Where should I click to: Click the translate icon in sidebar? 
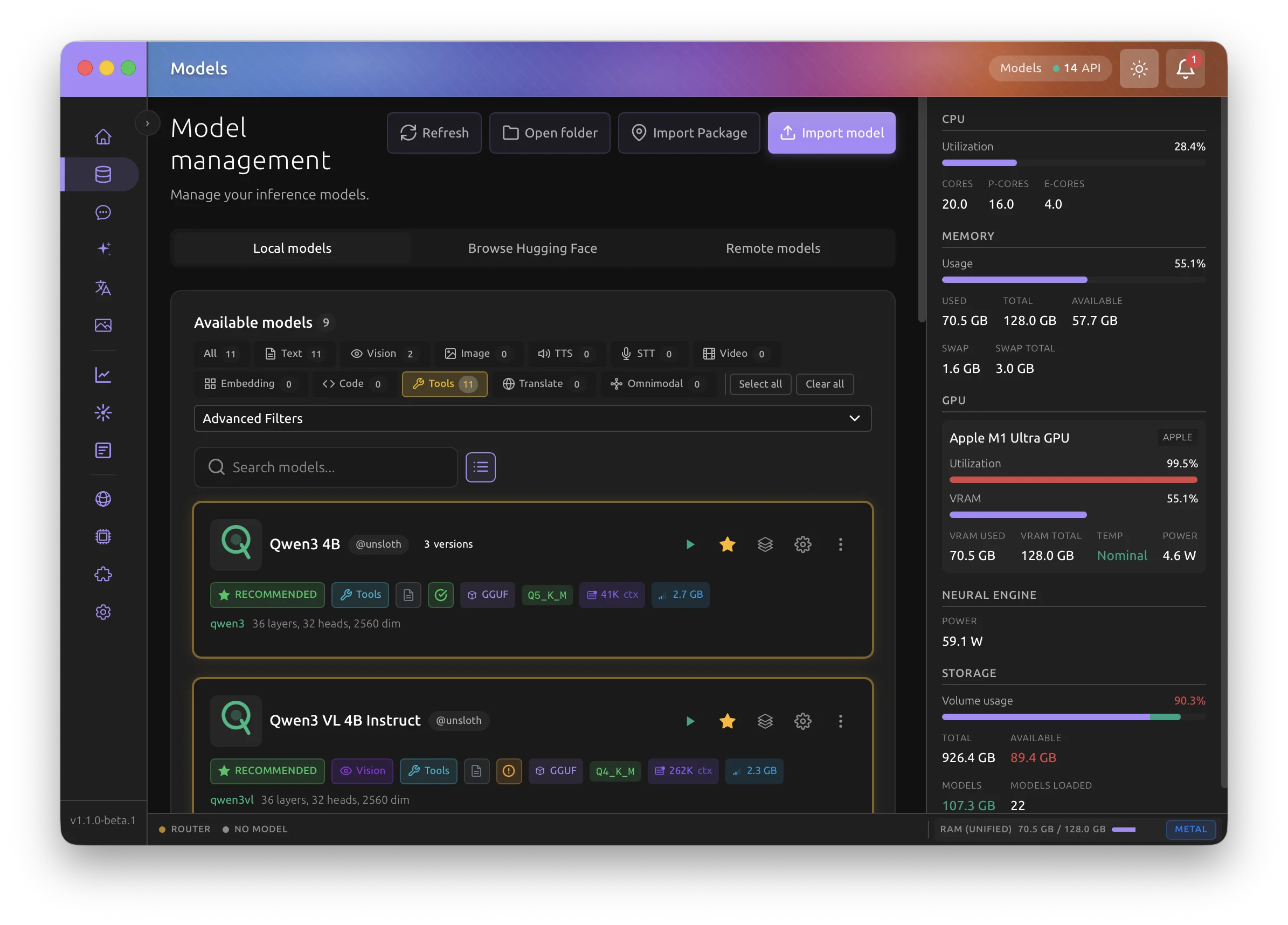point(103,288)
